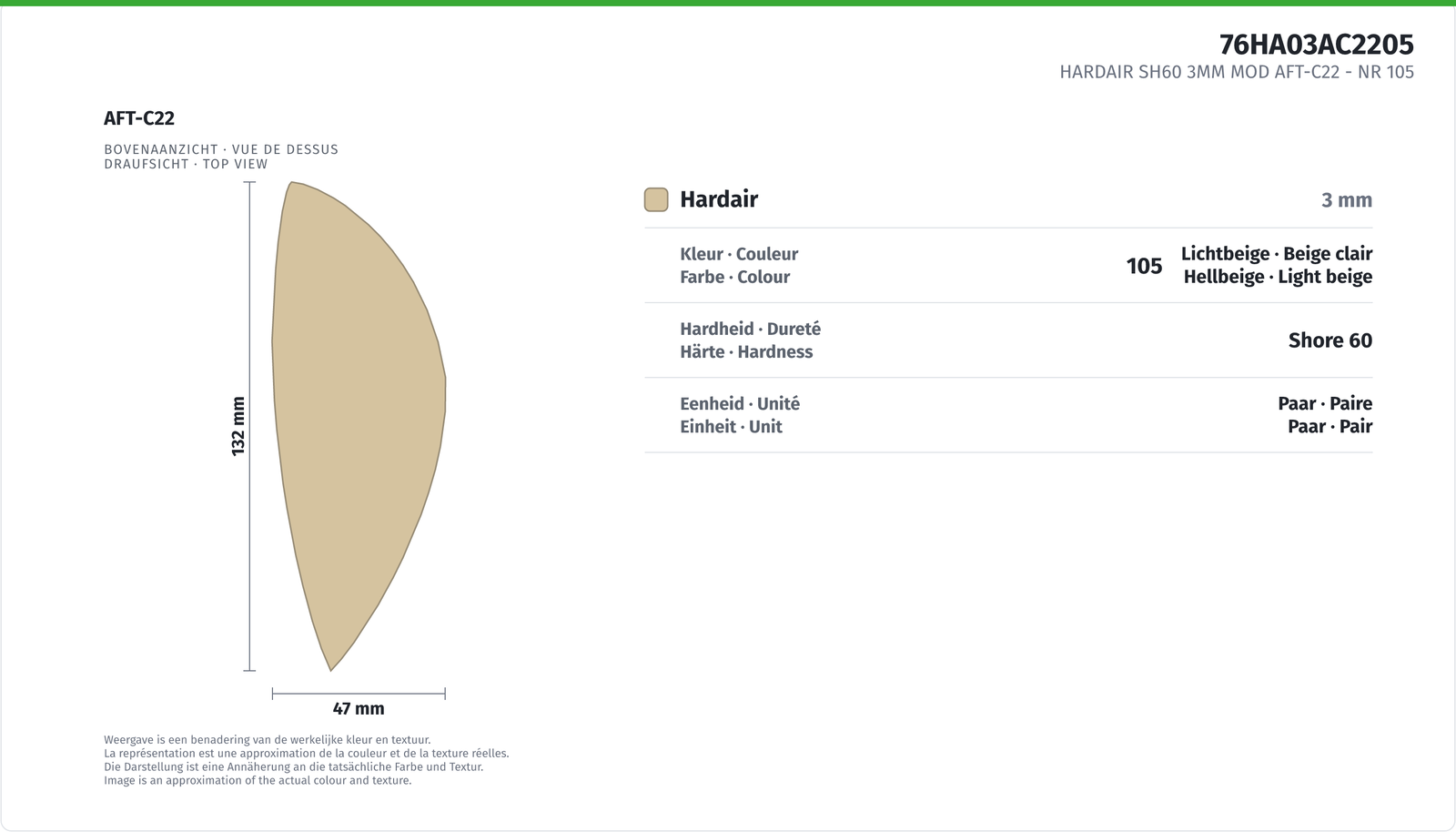Click the Shore 60 value
Viewport: 1456px width, 832px height.
(x=1330, y=340)
